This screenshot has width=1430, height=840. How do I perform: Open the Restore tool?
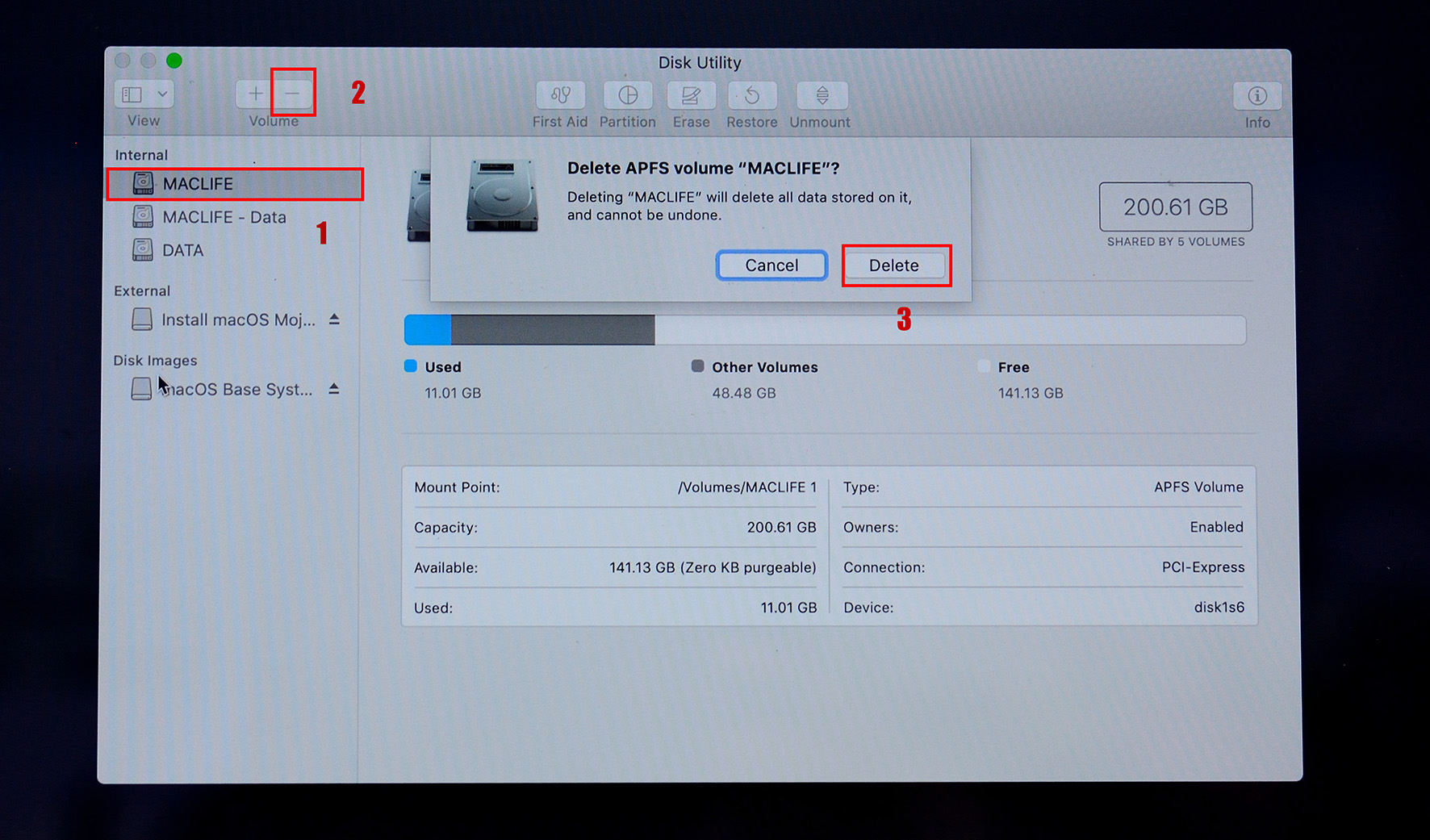(x=751, y=96)
